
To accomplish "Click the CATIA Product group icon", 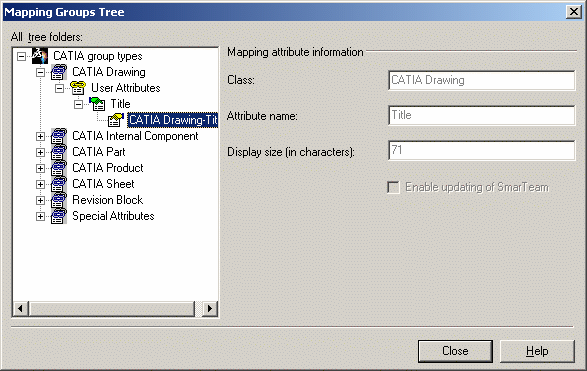I will [59, 168].
